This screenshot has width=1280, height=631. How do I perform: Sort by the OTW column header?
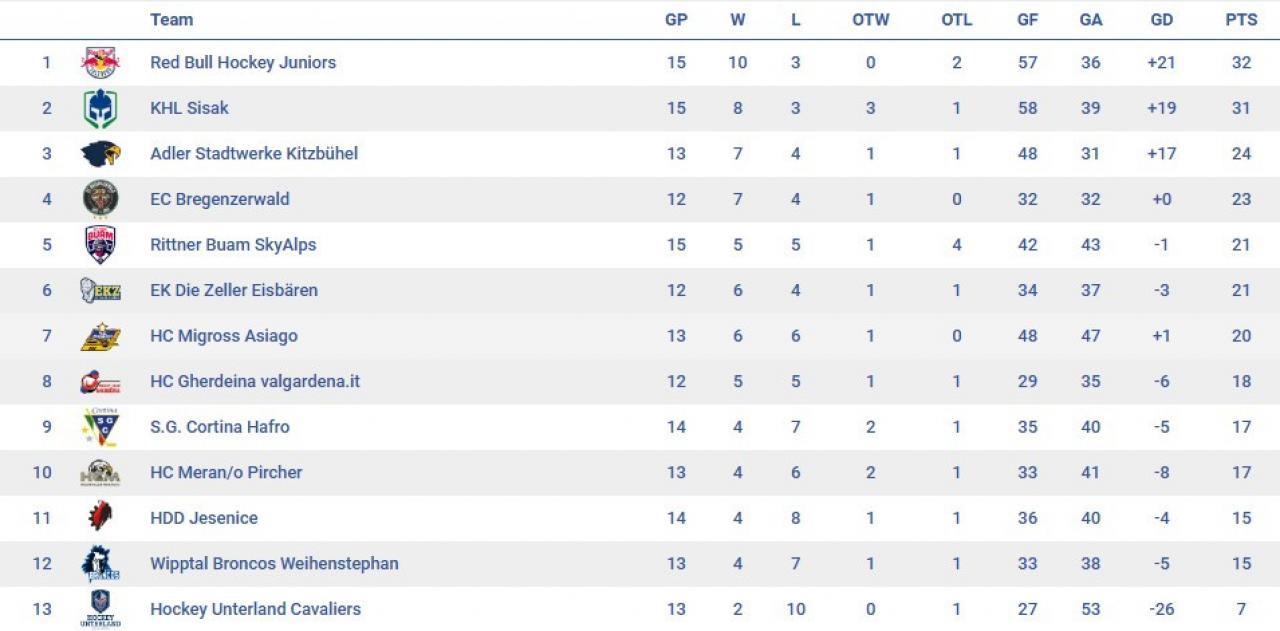pos(870,20)
